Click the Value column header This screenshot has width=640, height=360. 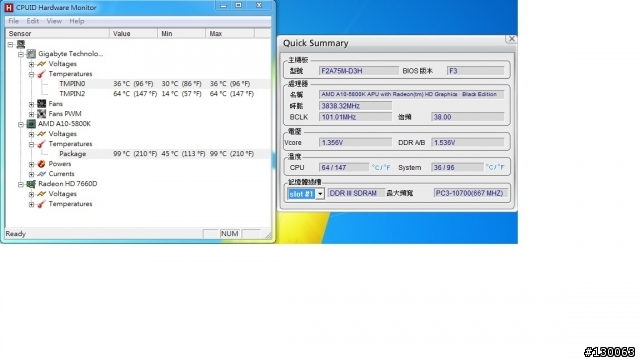tap(133, 33)
